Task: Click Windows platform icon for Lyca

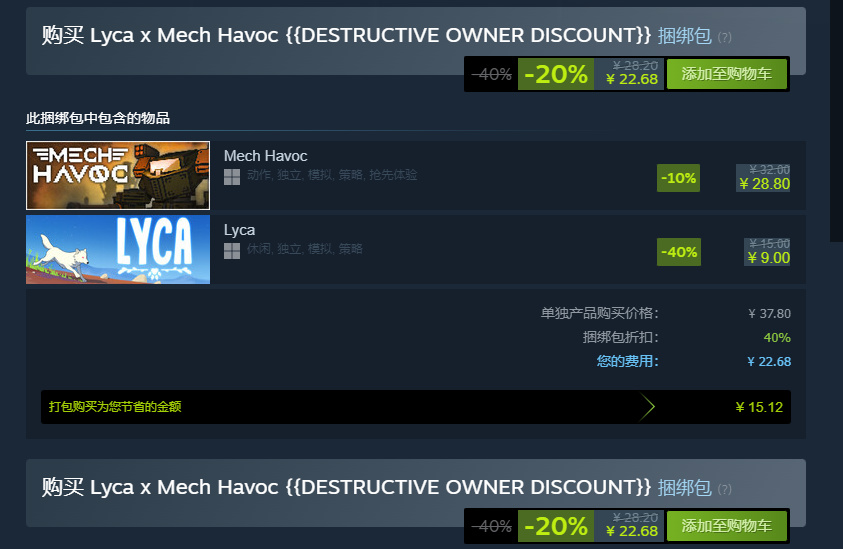Action: [232, 251]
